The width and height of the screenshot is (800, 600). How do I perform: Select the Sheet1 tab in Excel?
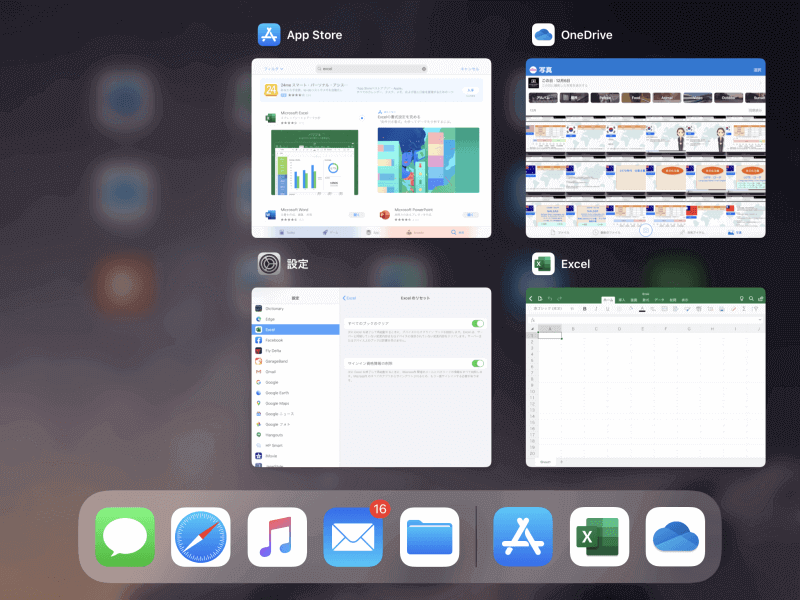(545, 462)
